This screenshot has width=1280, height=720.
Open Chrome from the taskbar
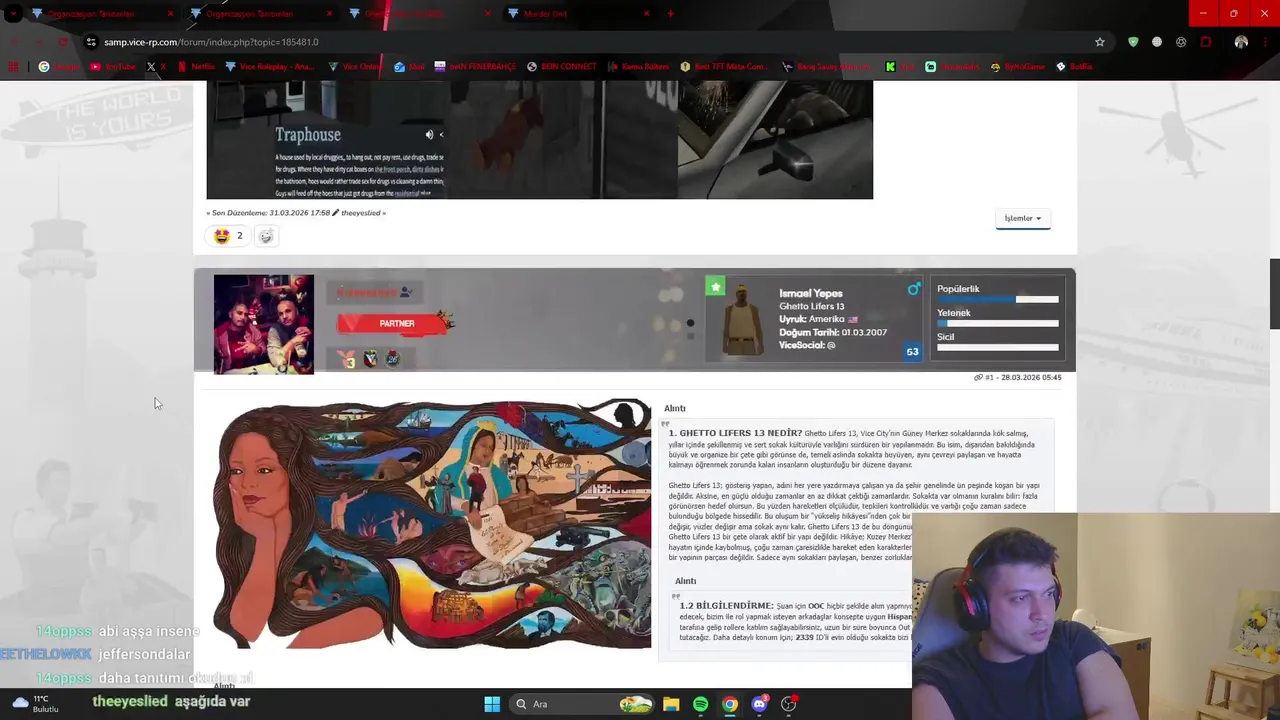coord(730,704)
